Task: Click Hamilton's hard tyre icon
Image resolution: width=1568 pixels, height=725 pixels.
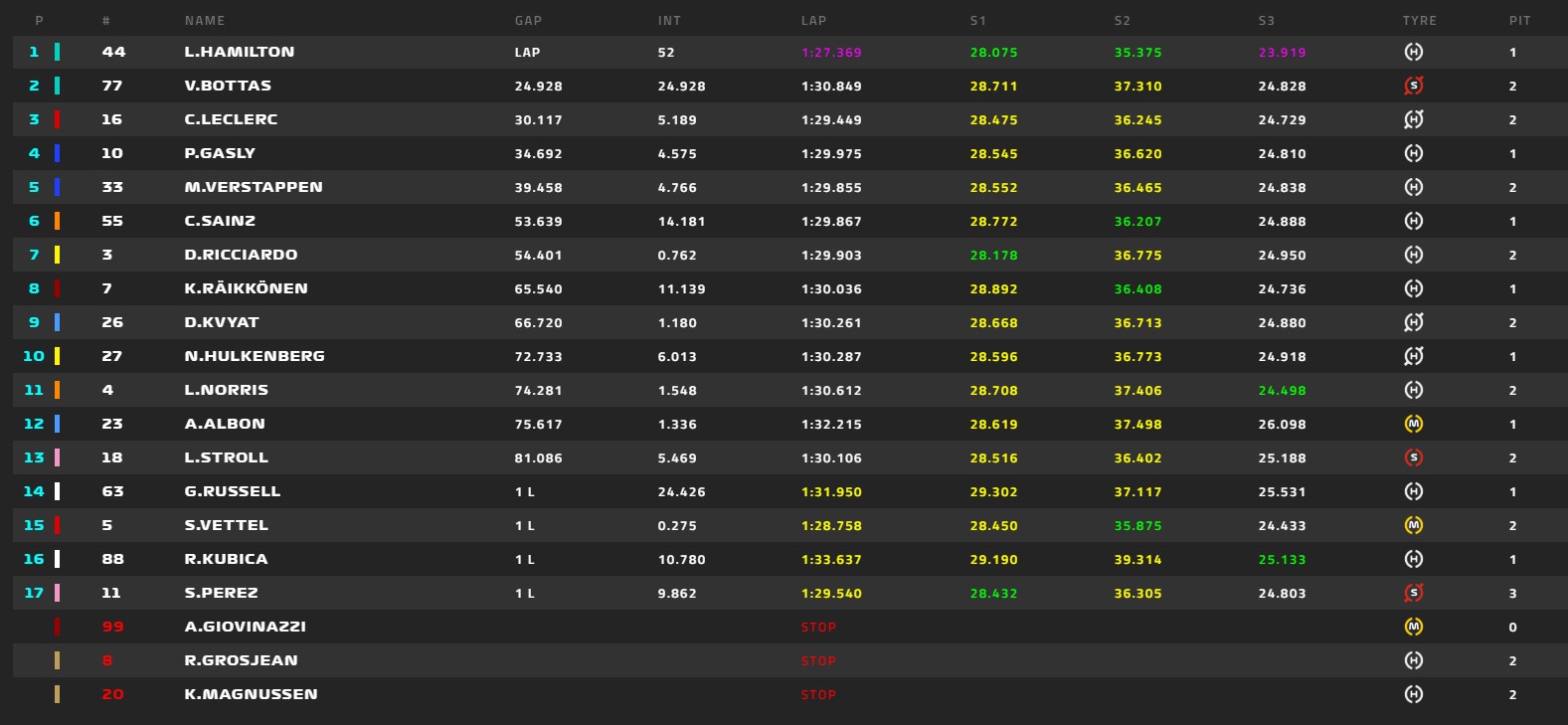Action: coord(1413,52)
